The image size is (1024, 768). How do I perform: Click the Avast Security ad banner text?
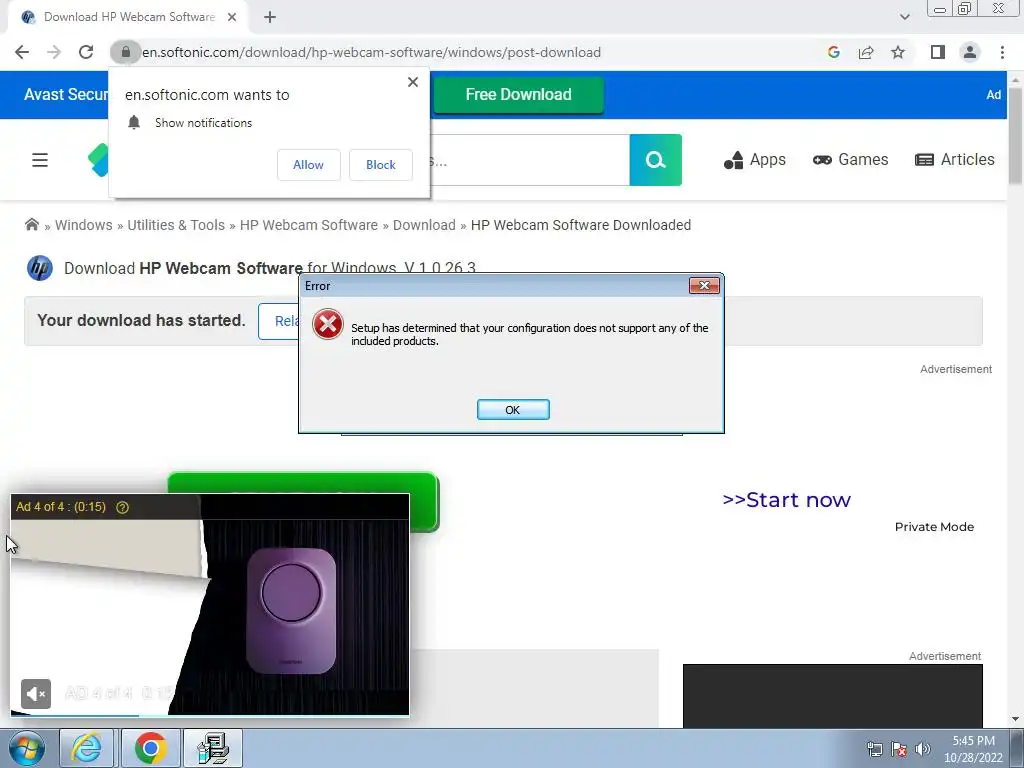(66, 95)
